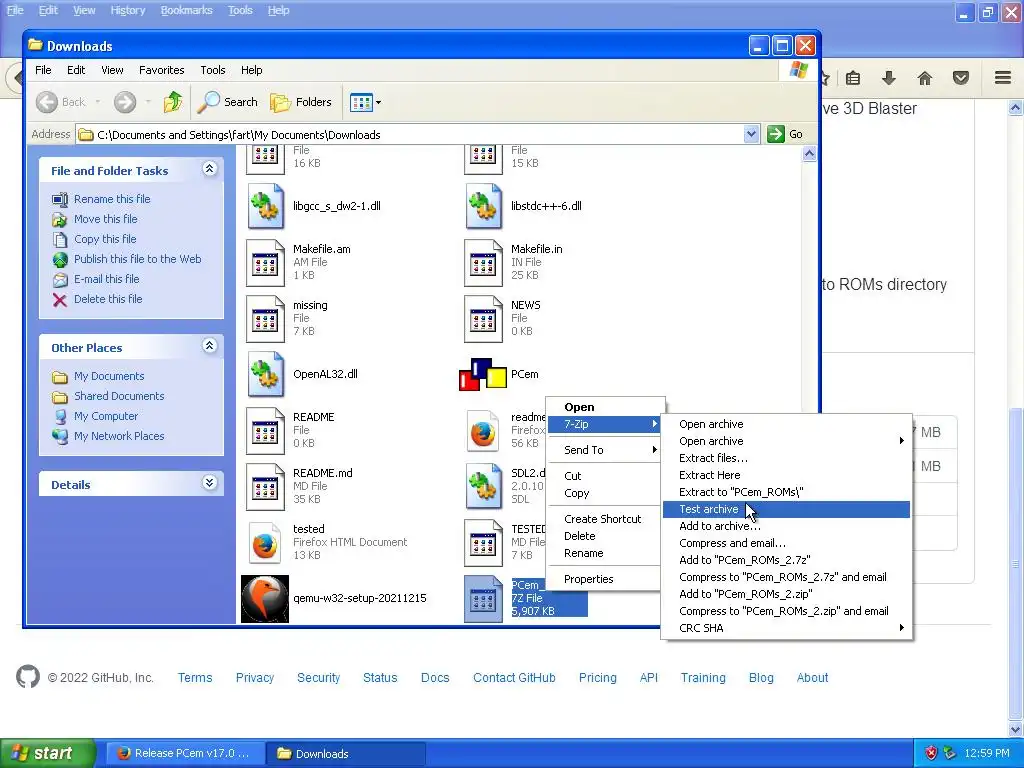Open Firefox hamburger menu icon
The width and height of the screenshot is (1024, 768).
click(x=1003, y=78)
